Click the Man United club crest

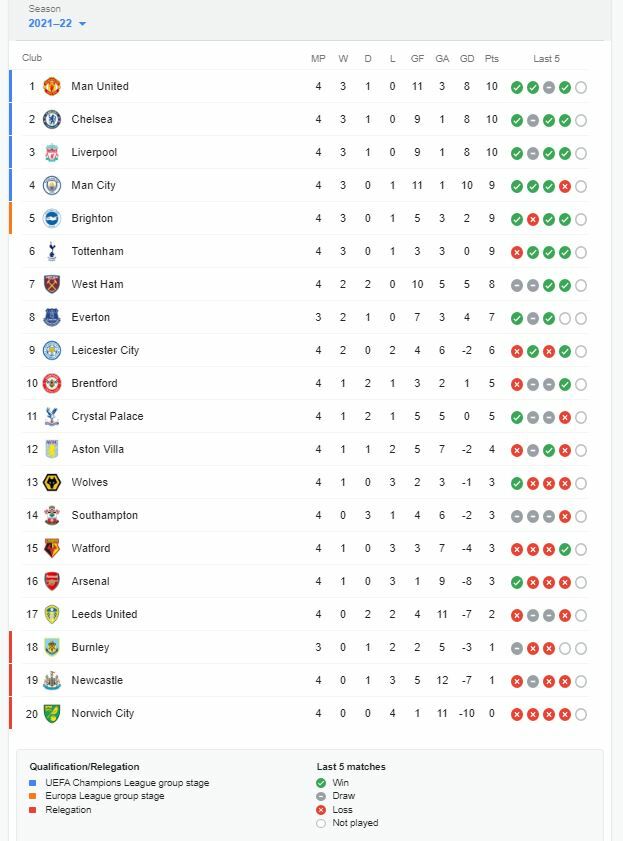coord(52,86)
